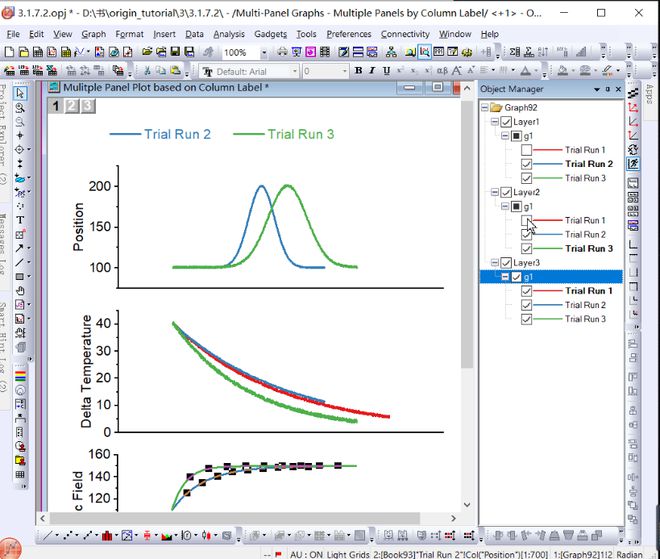The image size is (660, 559).
Task: Select the Line drawing tool
Action: (x=19, y=263)
